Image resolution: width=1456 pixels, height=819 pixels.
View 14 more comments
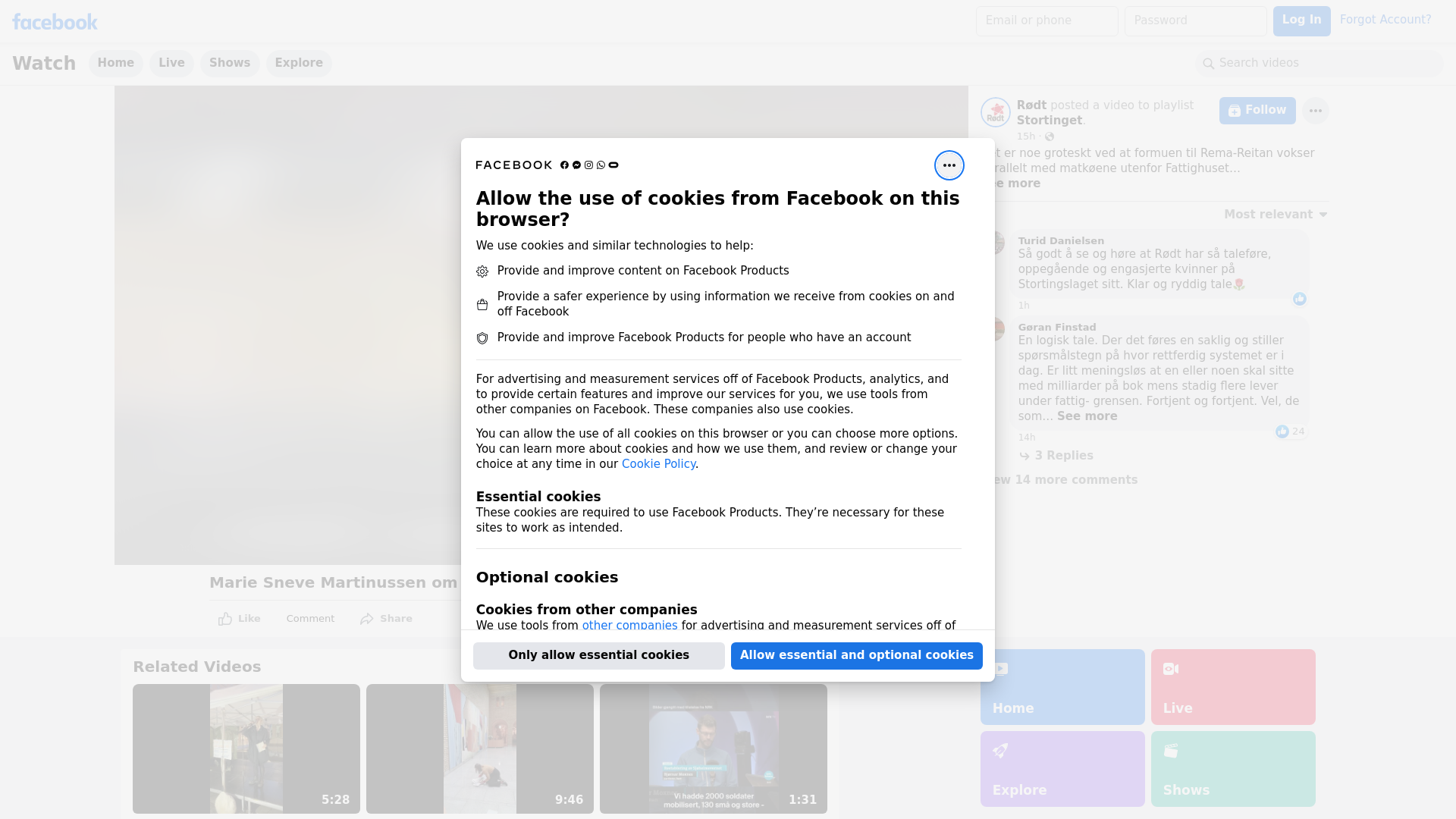click(x=1065, y=480)
